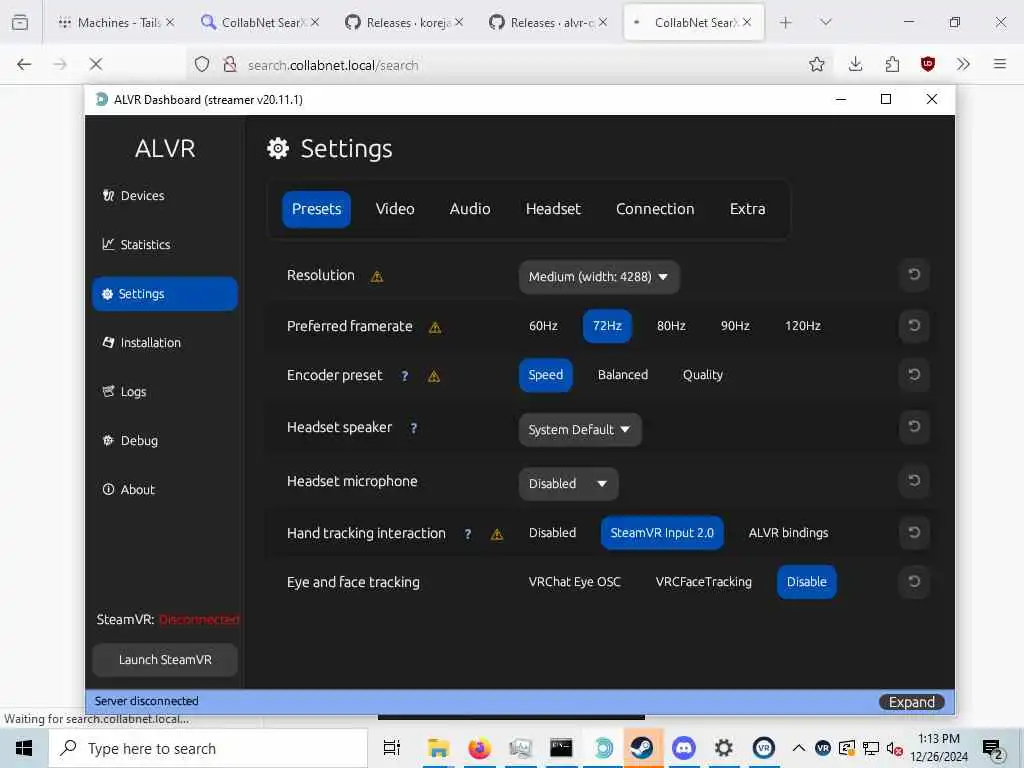Image resolution: width=1024 pixels, height=768 pixels.
Task: Select 80Hz preferred framerate
Action: tap(671, 326)
